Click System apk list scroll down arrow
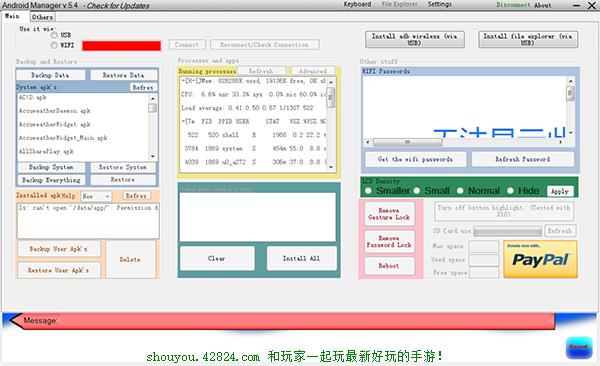Viewport: 600px width, 366px height. click(153, 156)
